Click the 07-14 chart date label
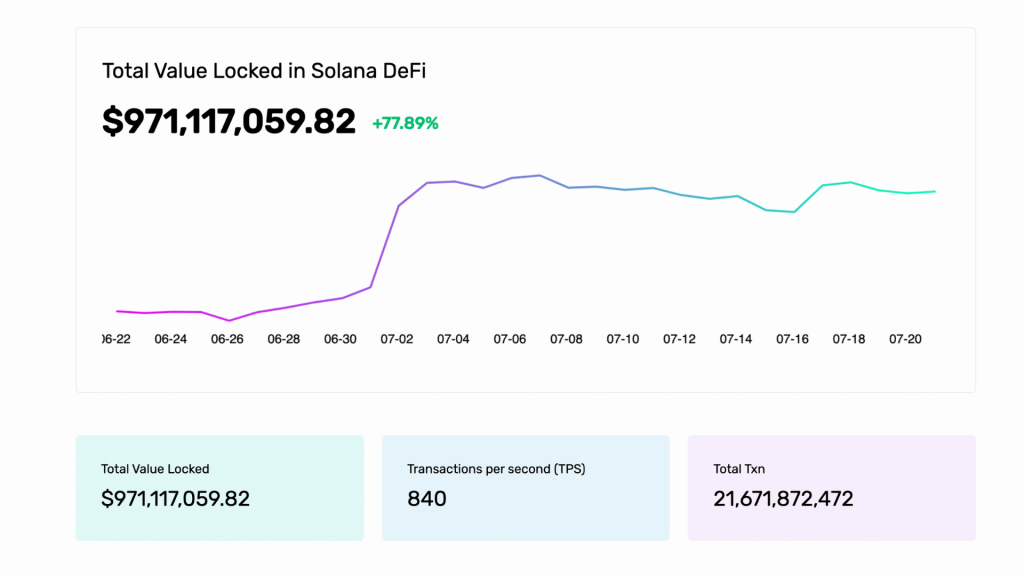 tap(736, 339)
